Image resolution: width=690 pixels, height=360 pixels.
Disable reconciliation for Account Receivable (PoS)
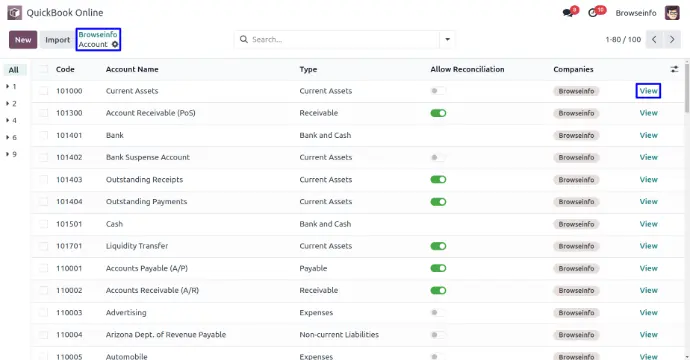click(438, 113)
